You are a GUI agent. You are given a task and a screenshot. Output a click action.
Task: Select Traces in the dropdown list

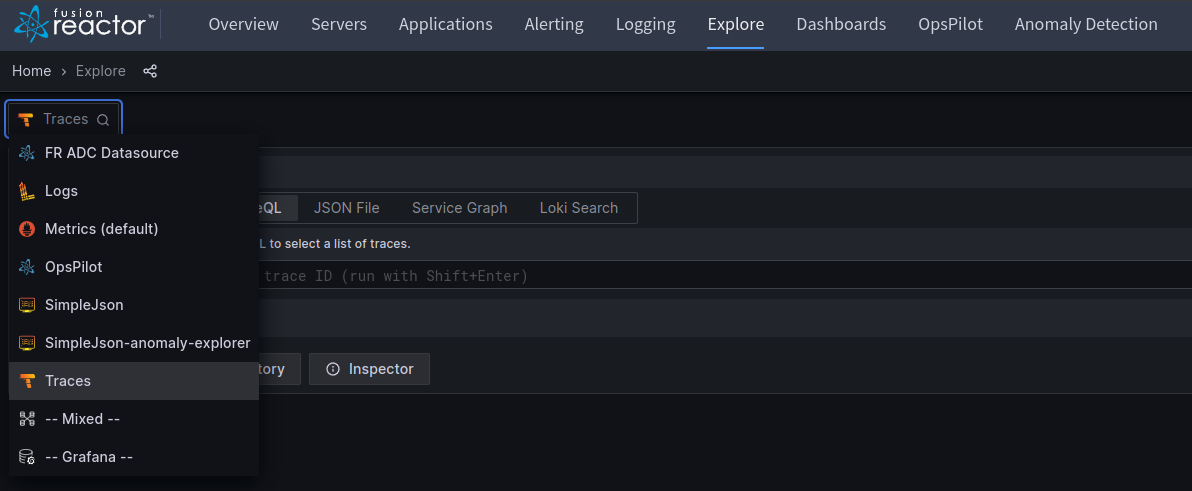point(134,381)
